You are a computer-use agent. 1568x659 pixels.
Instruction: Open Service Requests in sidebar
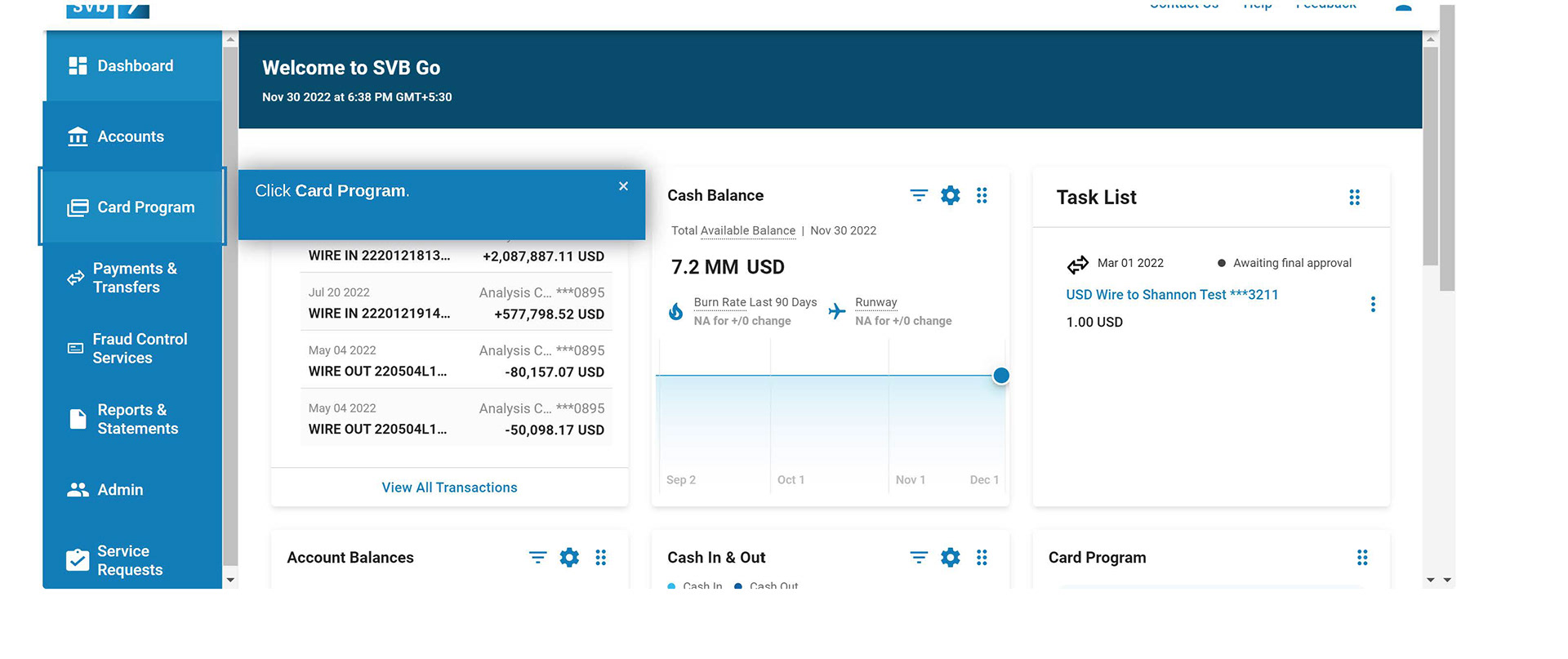132,559
